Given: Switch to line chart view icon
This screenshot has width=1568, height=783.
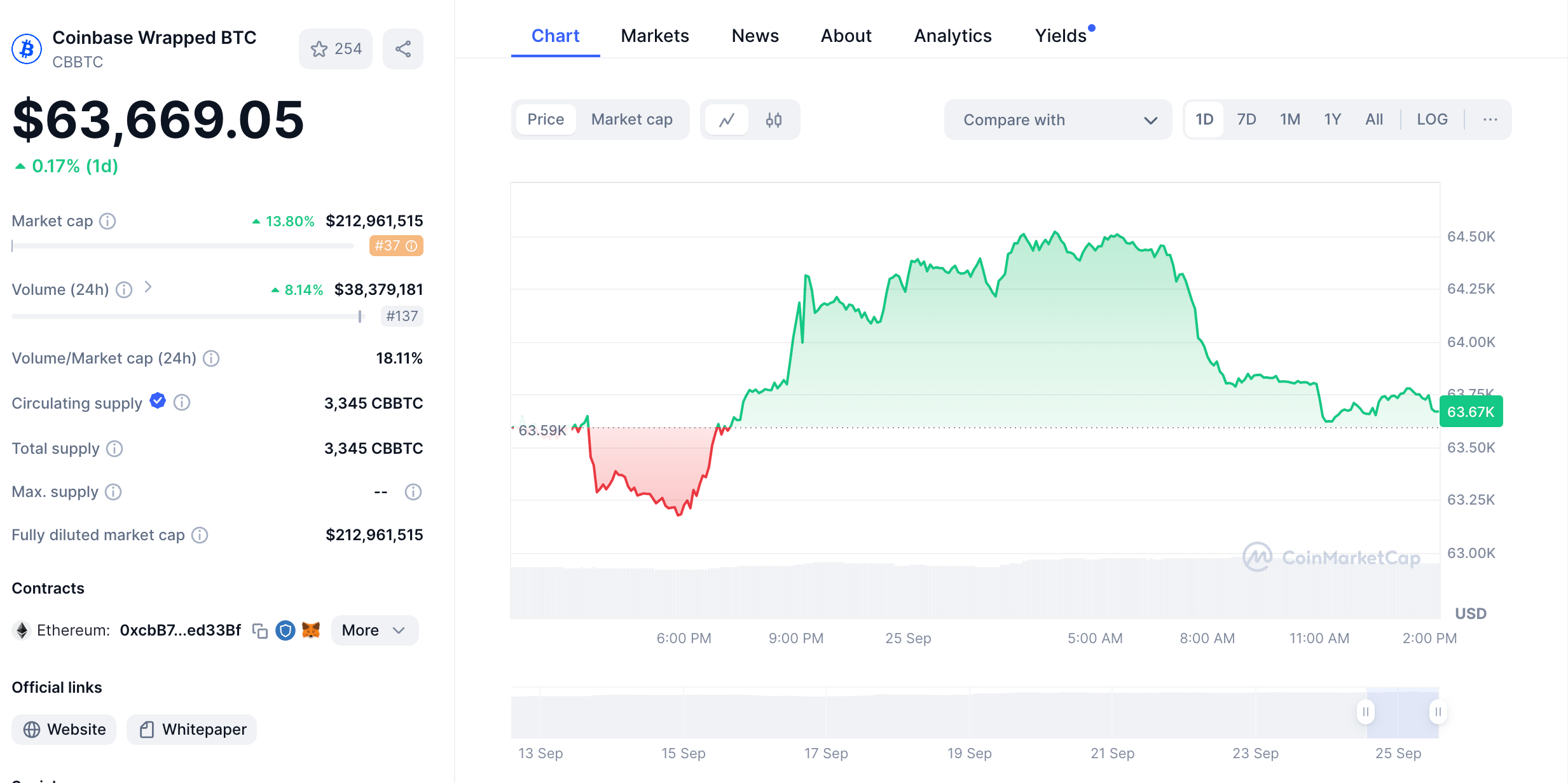Looking at the screenshot, I should tap(727, 119).
